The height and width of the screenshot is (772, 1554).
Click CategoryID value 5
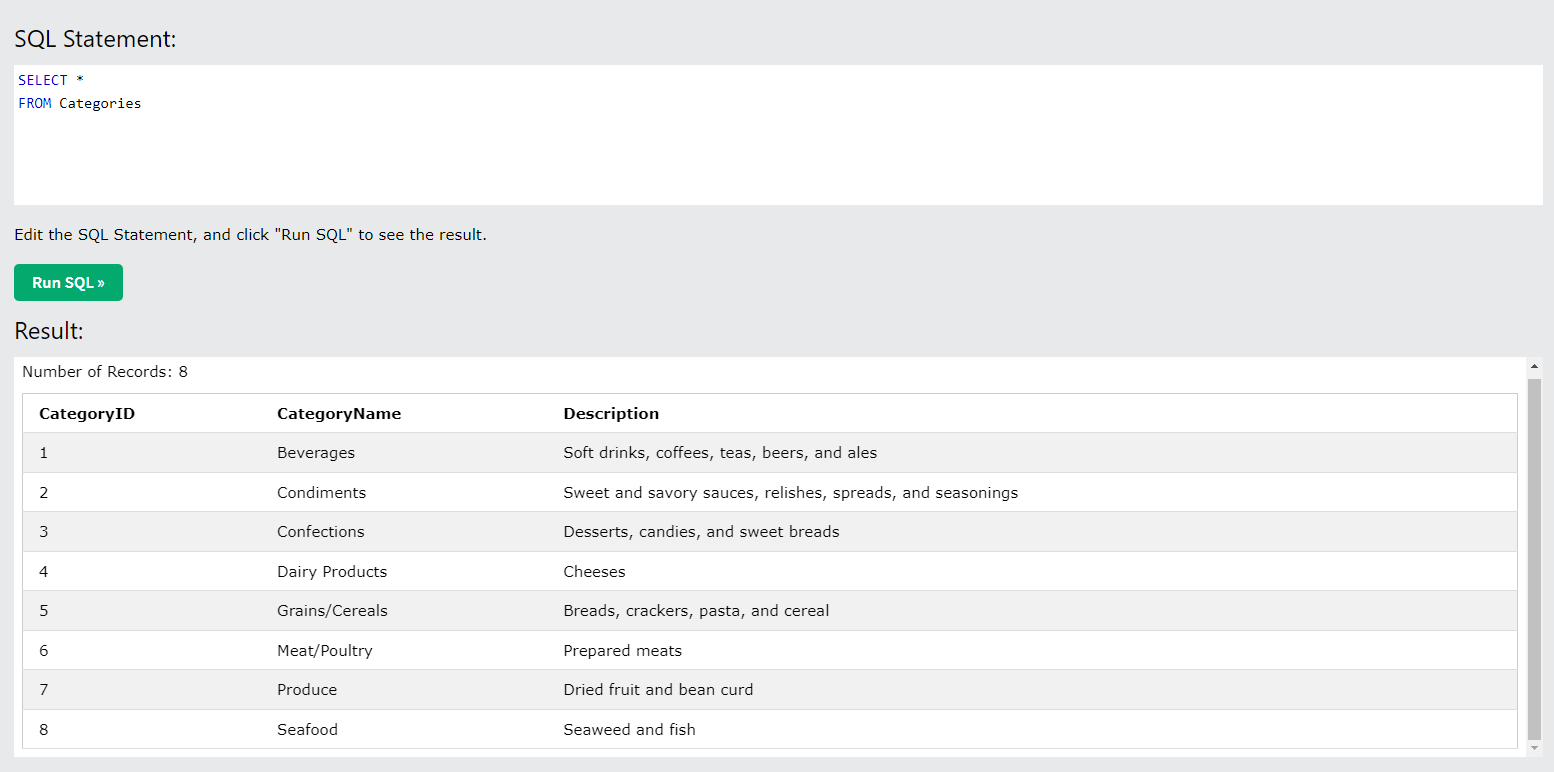pos(44,611)
